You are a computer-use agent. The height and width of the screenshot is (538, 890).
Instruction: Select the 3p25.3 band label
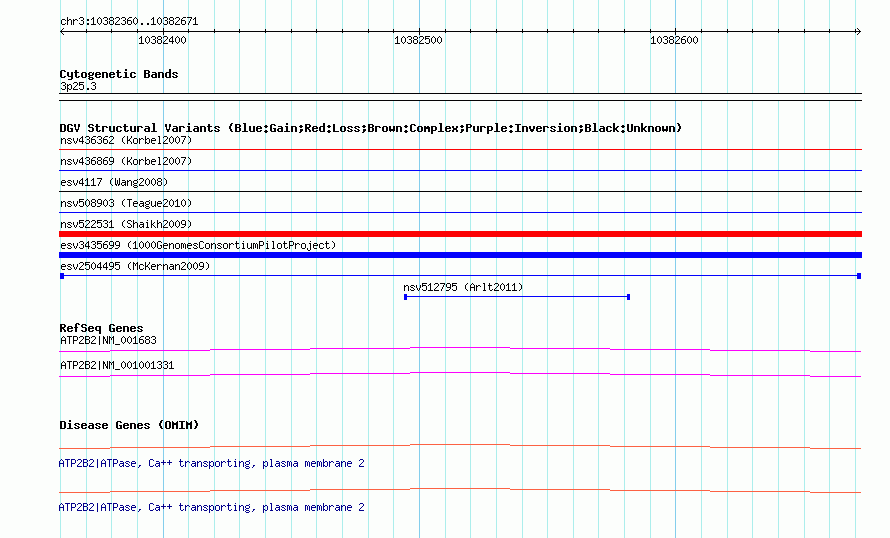pyautogui.click(x=78, y=86)
